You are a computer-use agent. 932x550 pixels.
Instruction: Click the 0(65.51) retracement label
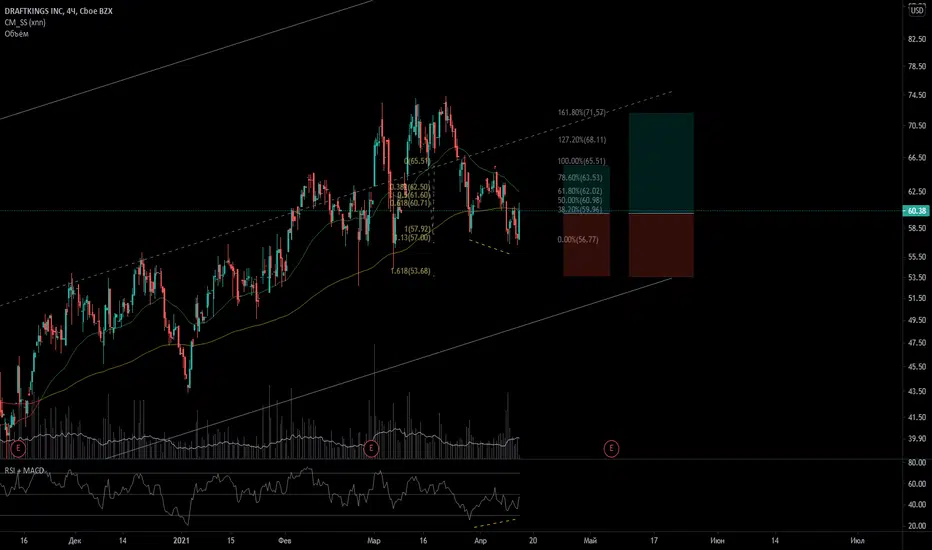point(417,161)
